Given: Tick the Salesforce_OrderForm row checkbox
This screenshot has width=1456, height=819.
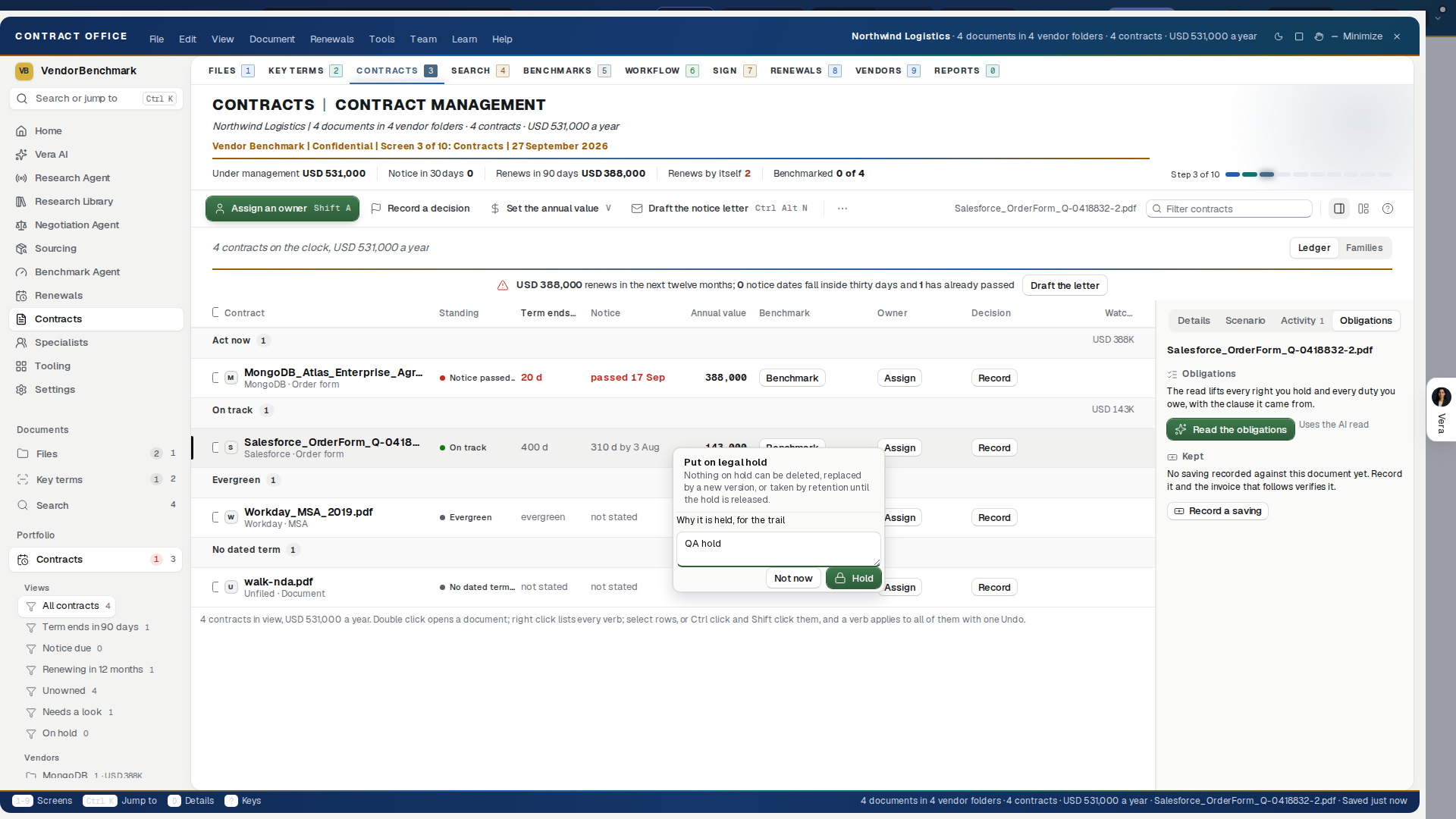Looking at the screenshot, I should [x=216, y=447].
